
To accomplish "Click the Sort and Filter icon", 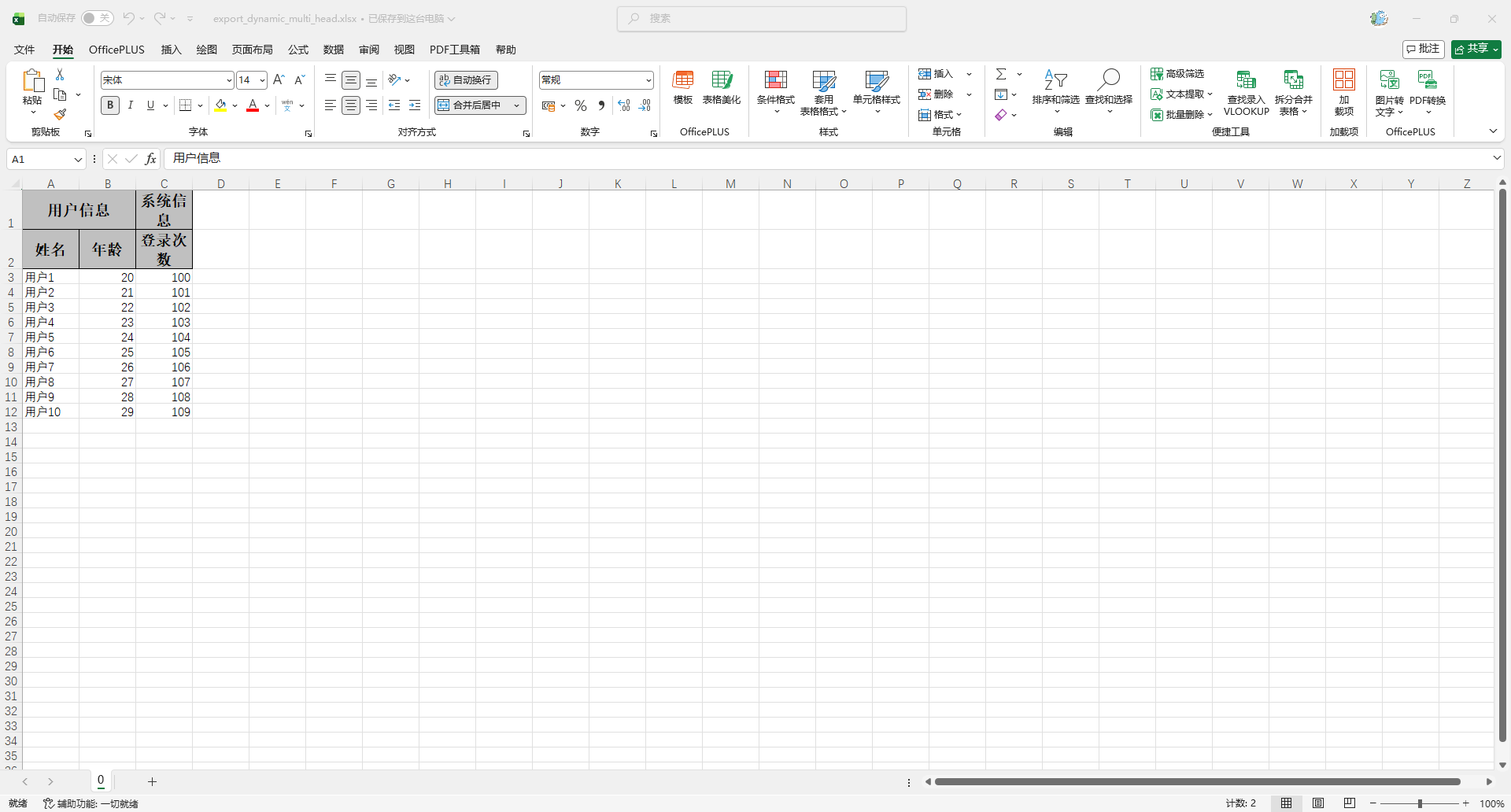I will (1055, 79).
